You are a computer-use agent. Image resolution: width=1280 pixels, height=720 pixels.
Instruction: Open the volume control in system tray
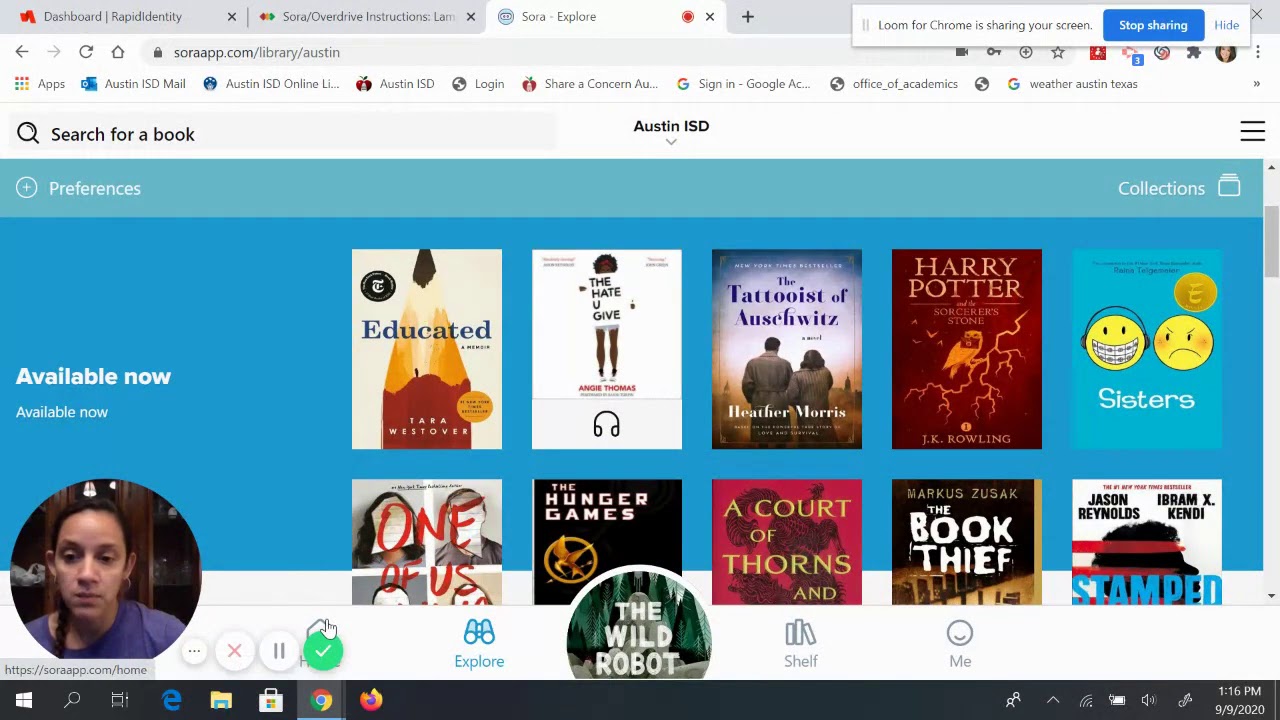click(x=1148, y=701)
